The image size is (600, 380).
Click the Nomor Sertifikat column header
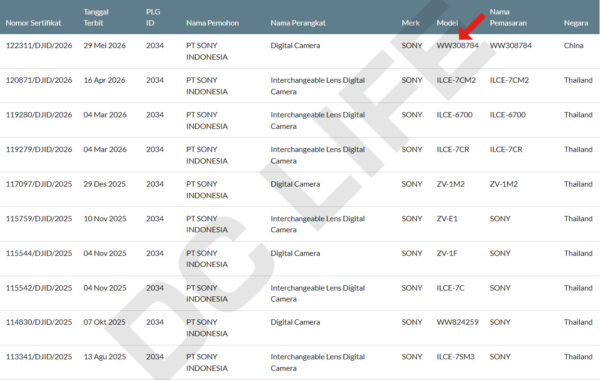click(x=33, y=23)
